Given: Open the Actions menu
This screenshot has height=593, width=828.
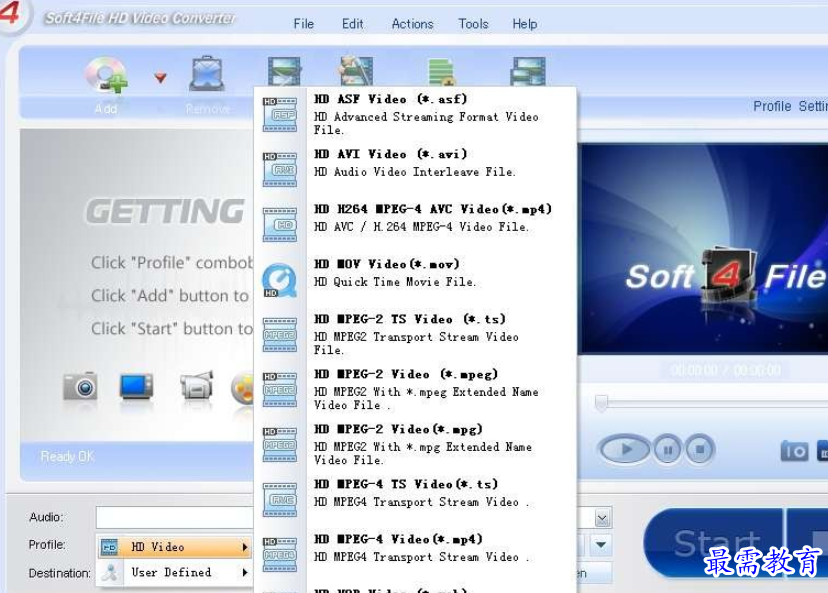Looking at the screenshot, I should pos(412,24).
